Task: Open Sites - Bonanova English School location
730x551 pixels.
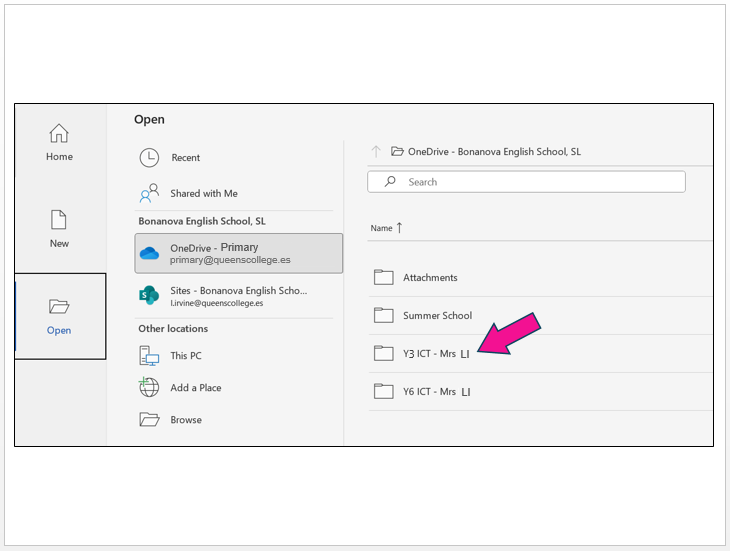Action: point(238,296)
